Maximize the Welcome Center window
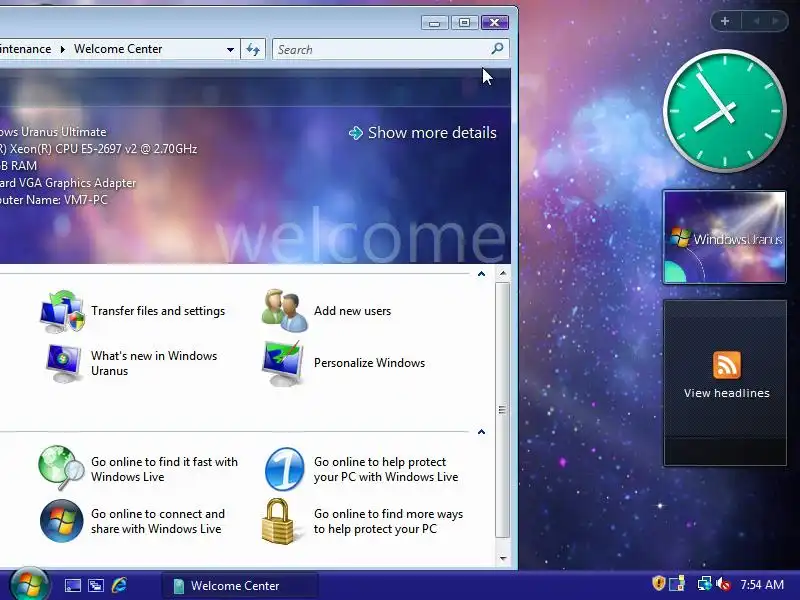The height and width of the screenshot is (600, 800). pos(464,22)
